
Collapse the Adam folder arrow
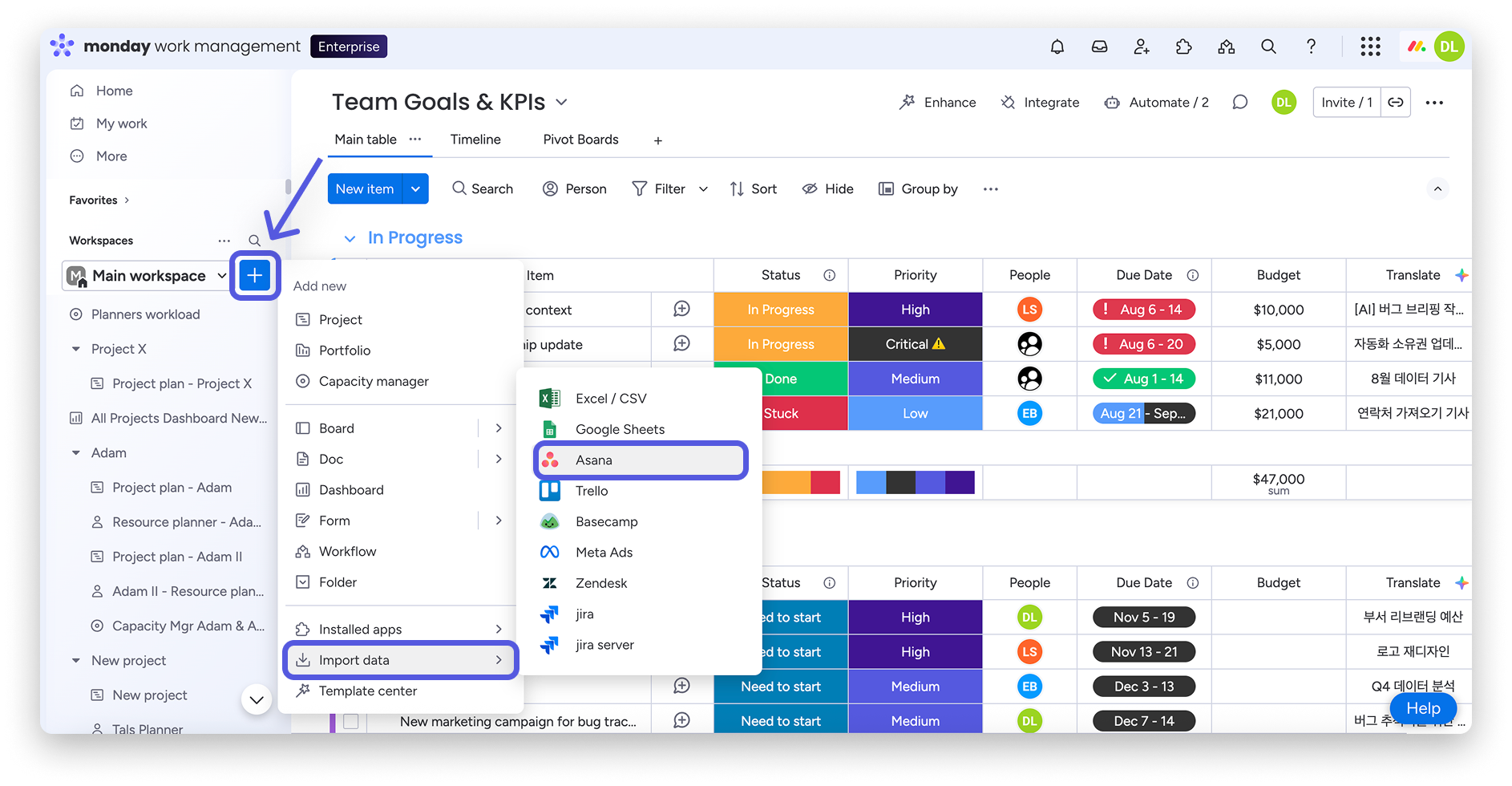coord(76,453)
